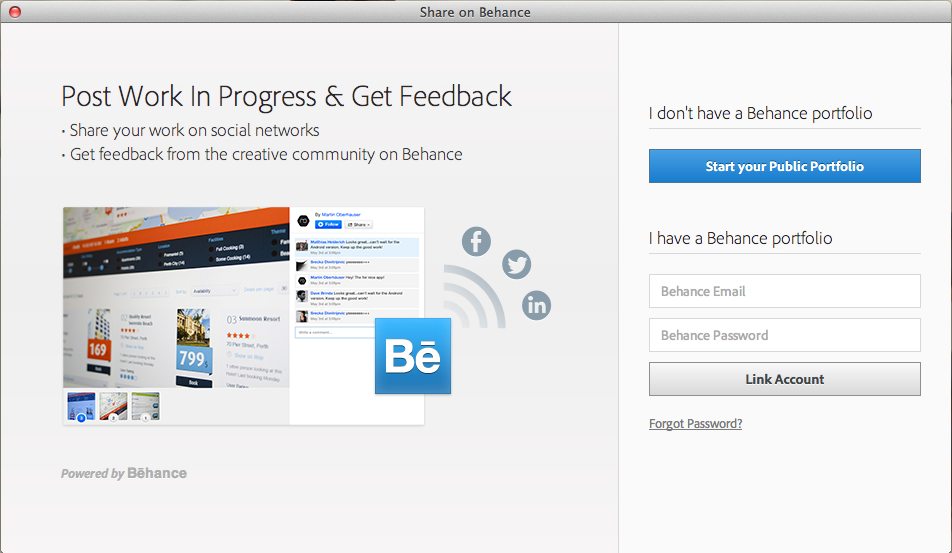Click the Twitter bird icon
This screenshot has height=553, width=952.
tap(517, 264)
